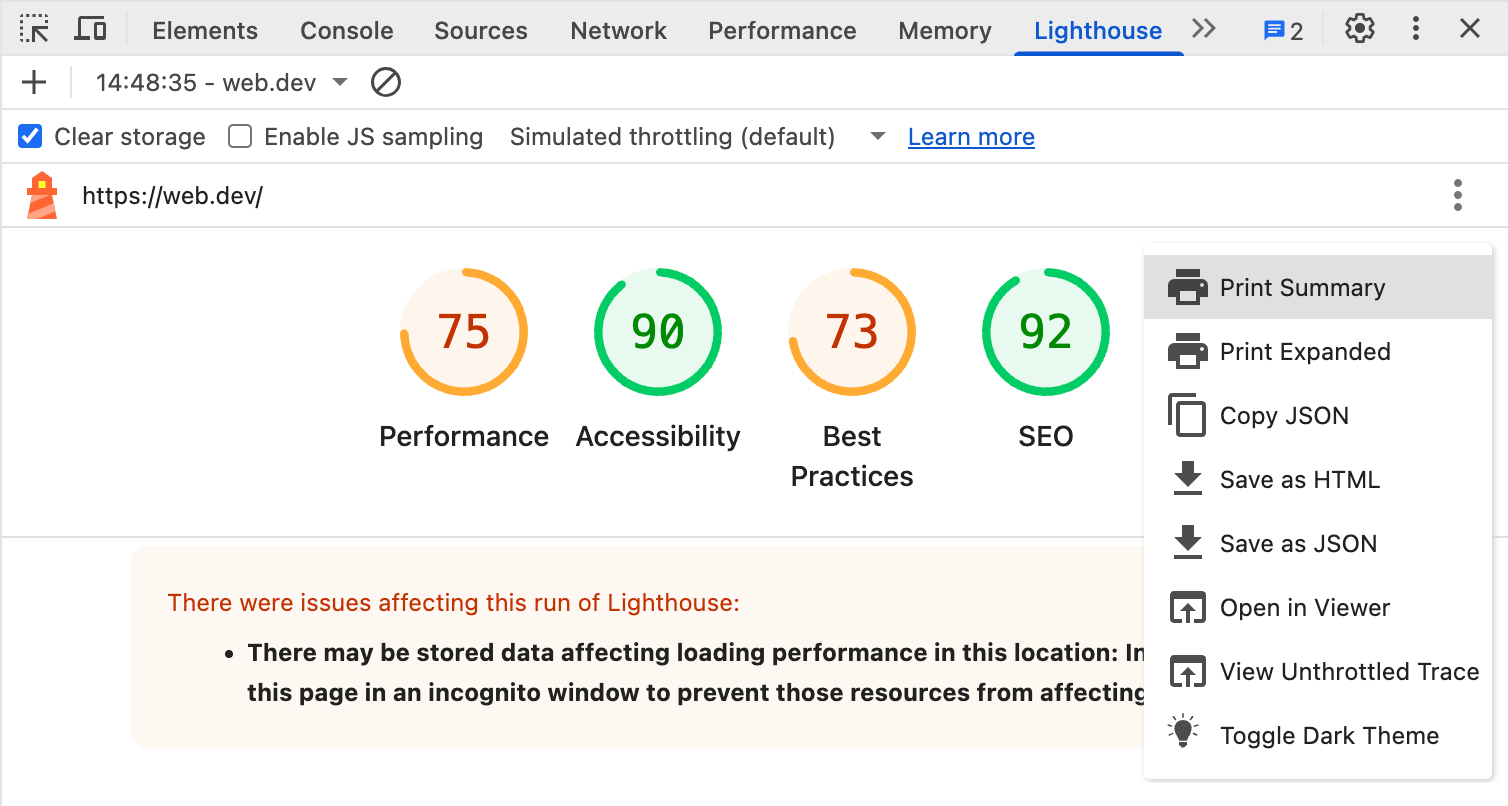Open the customize DevTools three-dot menu
Viewport: 1508px width, 806px height.
pyautogui.click(x=1416, y=29)
